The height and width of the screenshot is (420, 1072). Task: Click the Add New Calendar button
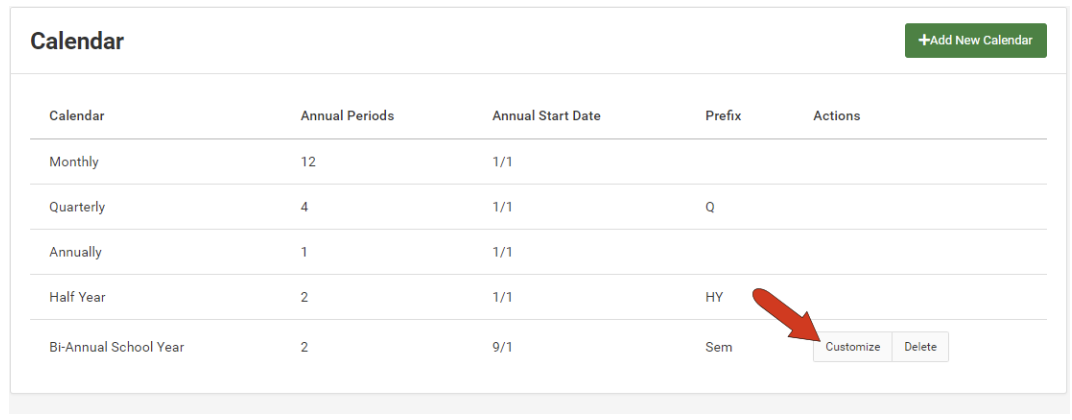[975, 41]
